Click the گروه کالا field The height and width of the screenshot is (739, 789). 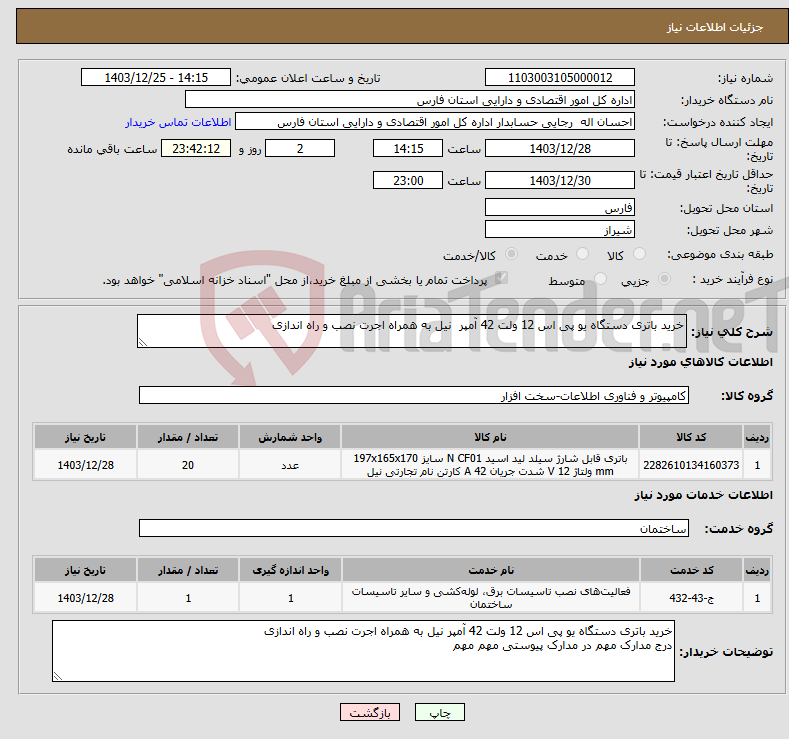pyautogui.click(x=414, y=395)
